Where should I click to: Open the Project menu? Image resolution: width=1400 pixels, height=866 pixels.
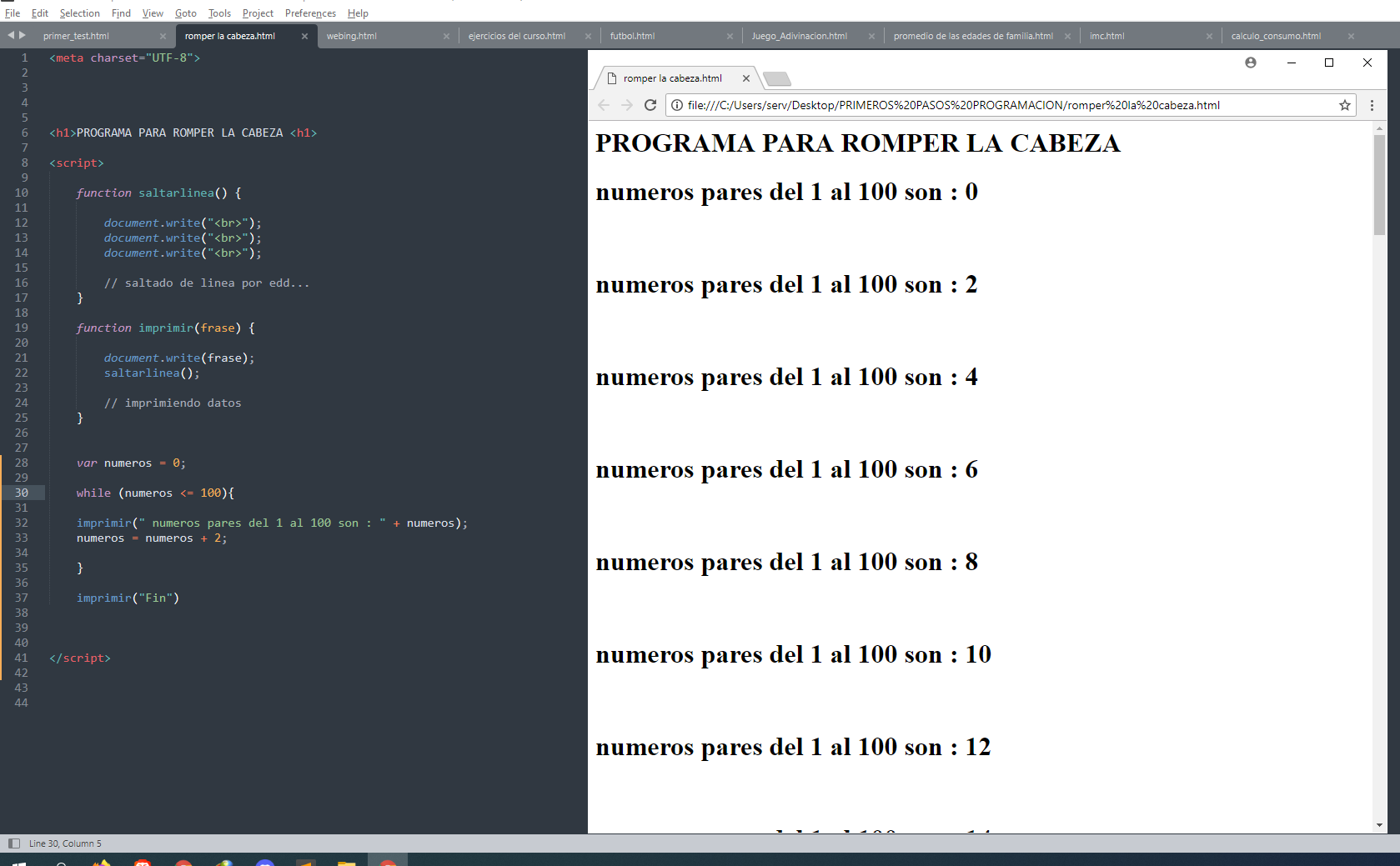coord(258,13)
